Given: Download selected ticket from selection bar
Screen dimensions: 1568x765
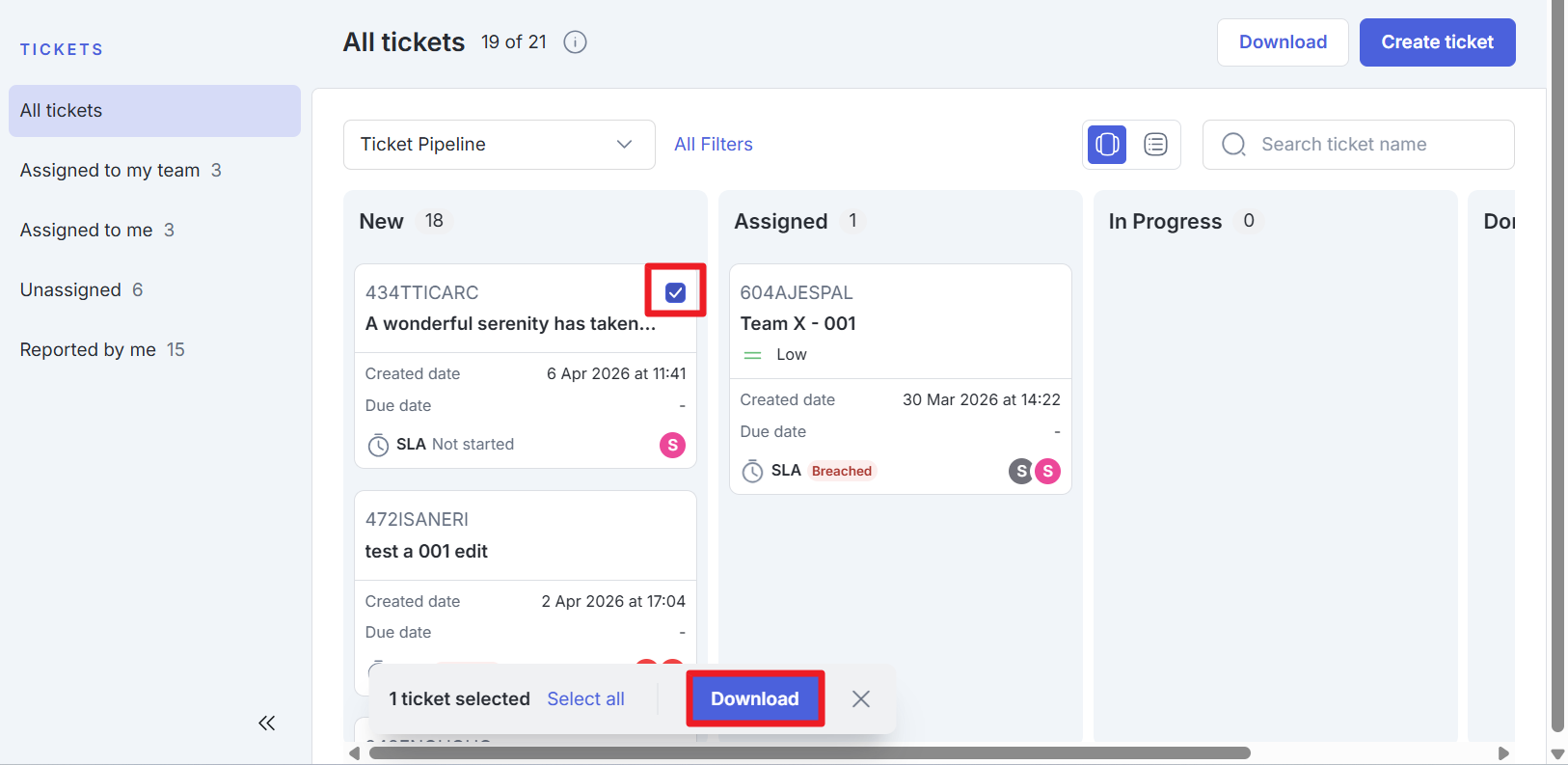Looking at the screenshot, I should (x=754, y=698).
